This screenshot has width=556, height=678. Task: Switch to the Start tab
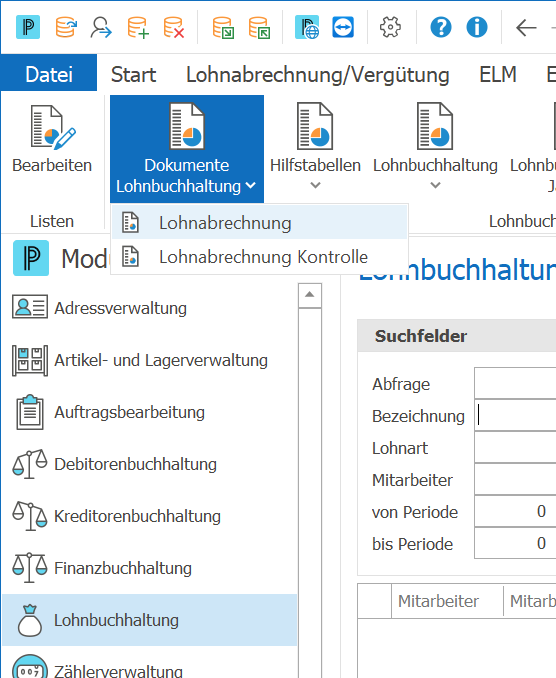coord(133,74)
